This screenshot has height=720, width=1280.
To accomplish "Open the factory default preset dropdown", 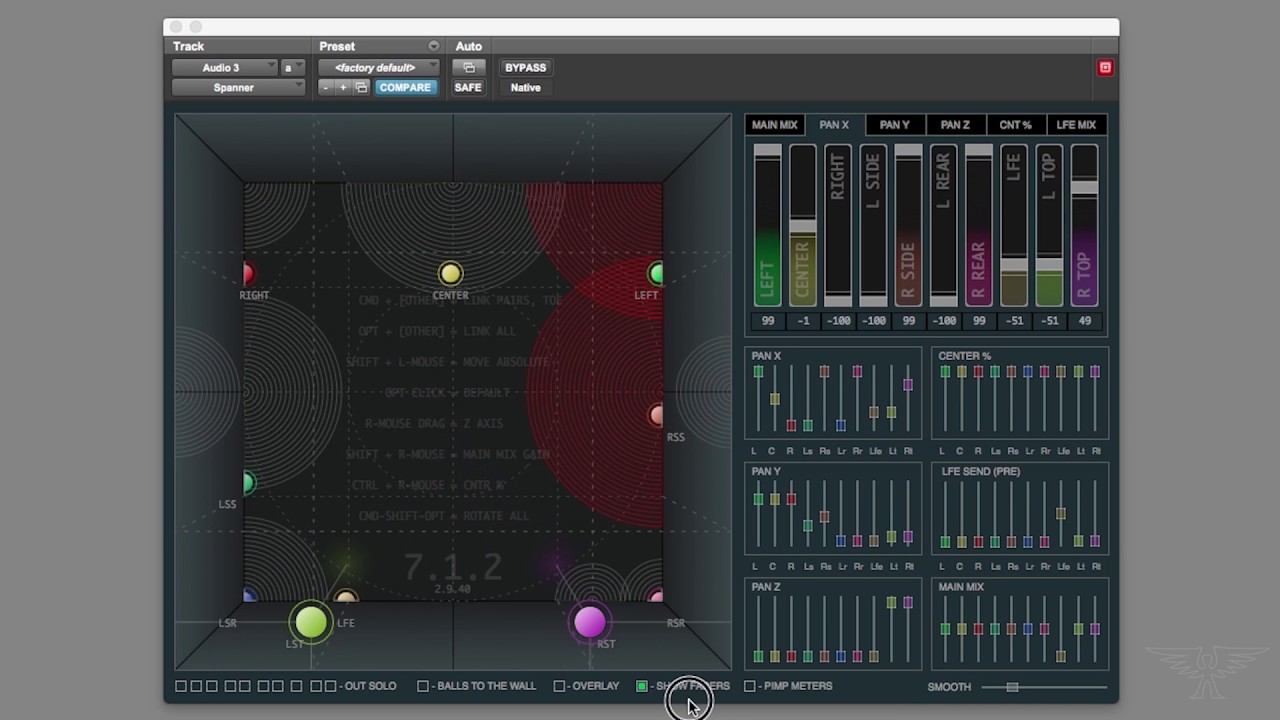I will point(378,67).
